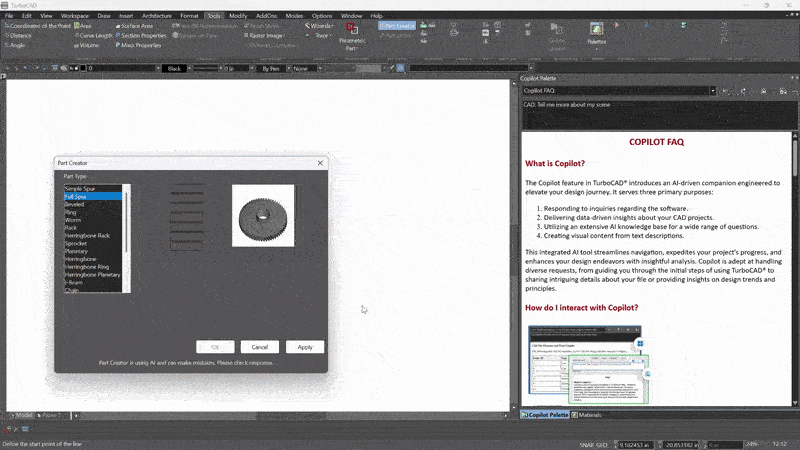Select Herringbone Rack part type
800x450 pixels.
tap(92, 236)
